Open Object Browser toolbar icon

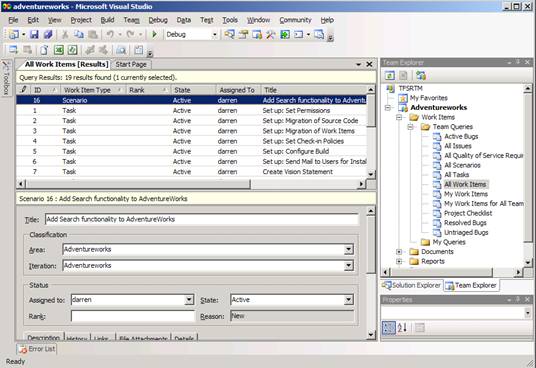click(x=257, y=35)
